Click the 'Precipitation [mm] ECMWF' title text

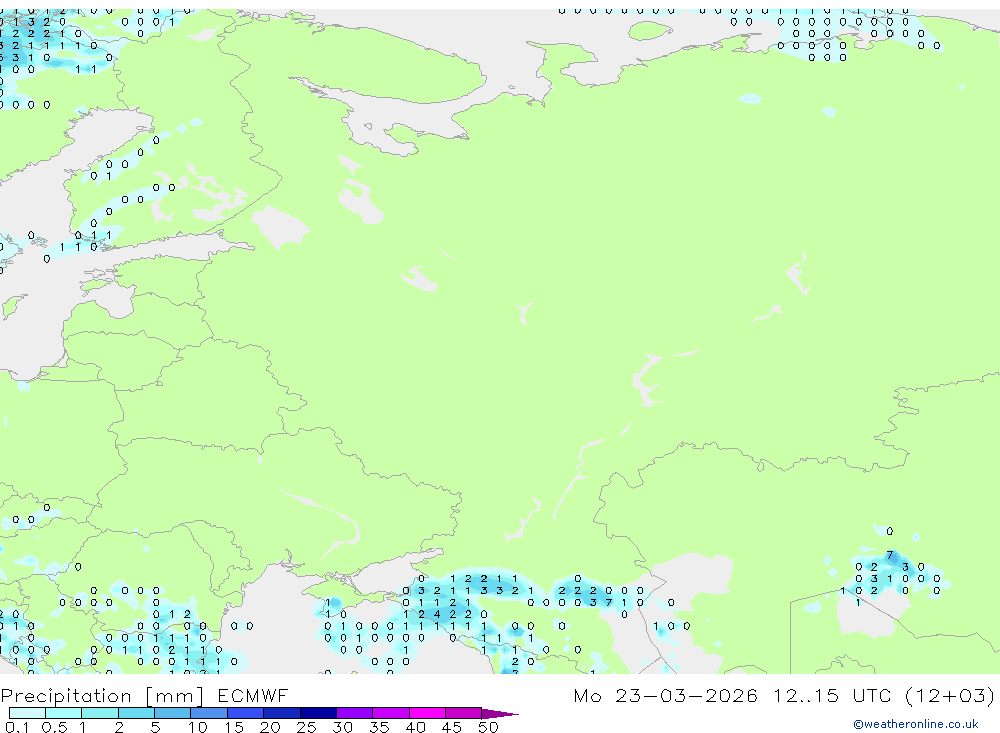[145, 695]
